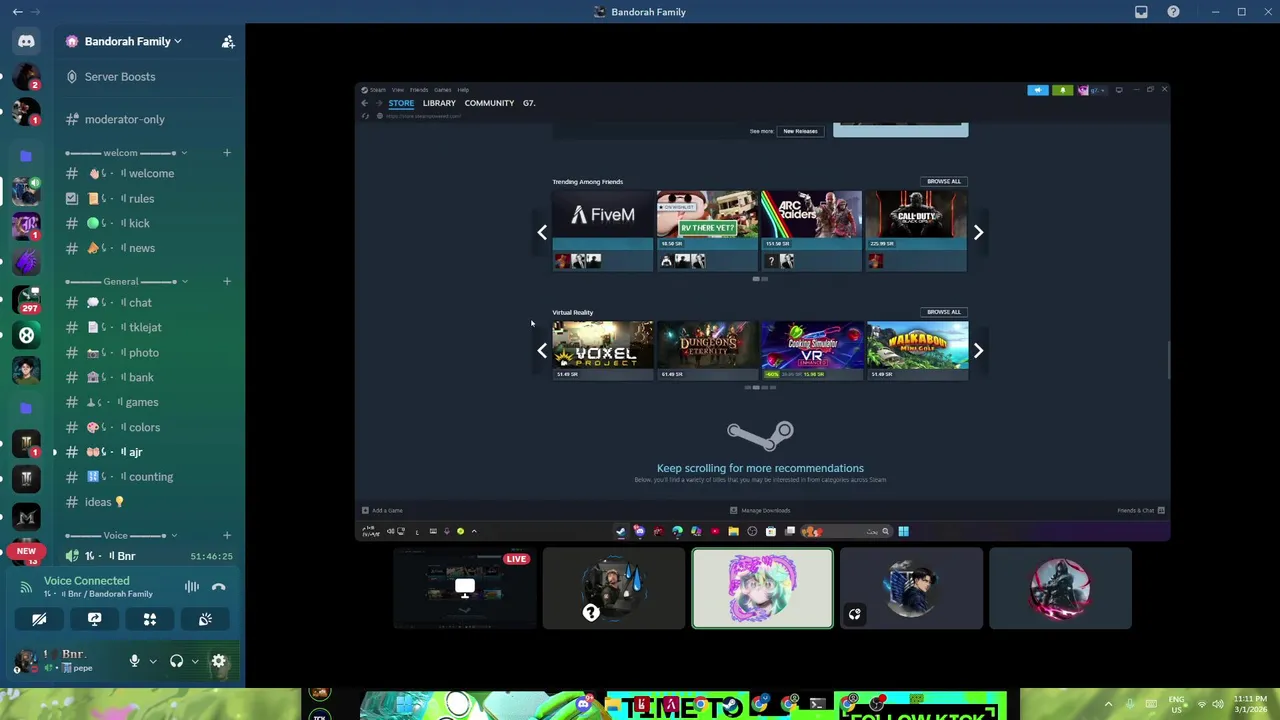Create channel in Voice category plus
This screenshot has width=1280, height=720.
click(x=227, y=536)
